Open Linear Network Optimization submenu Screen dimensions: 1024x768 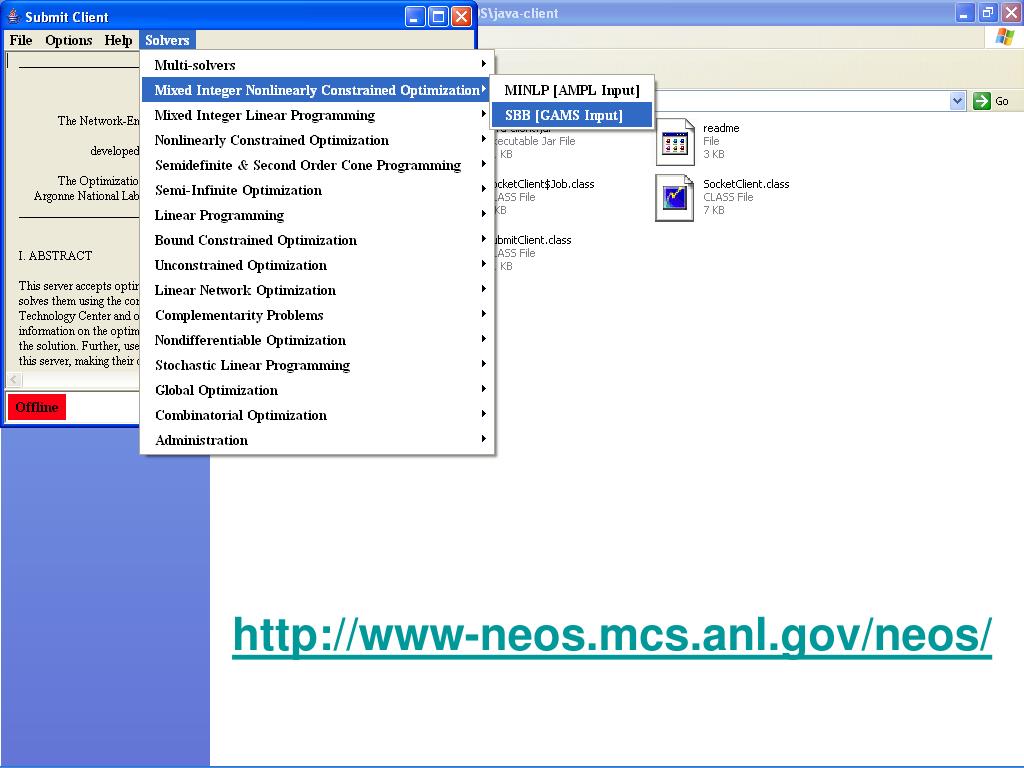(x=317, y=290)
